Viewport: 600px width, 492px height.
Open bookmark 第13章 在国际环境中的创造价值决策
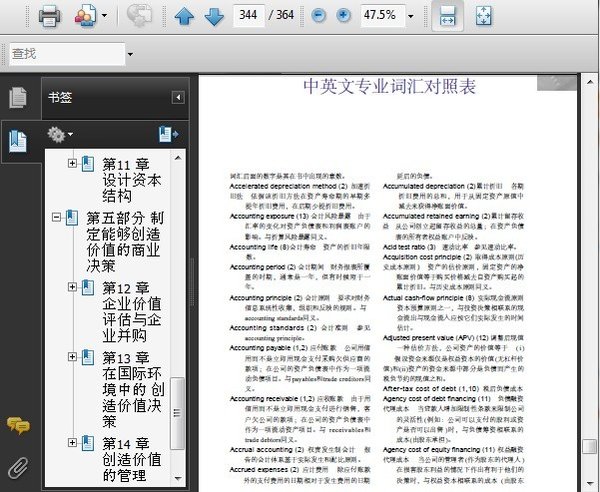[133, 389]
